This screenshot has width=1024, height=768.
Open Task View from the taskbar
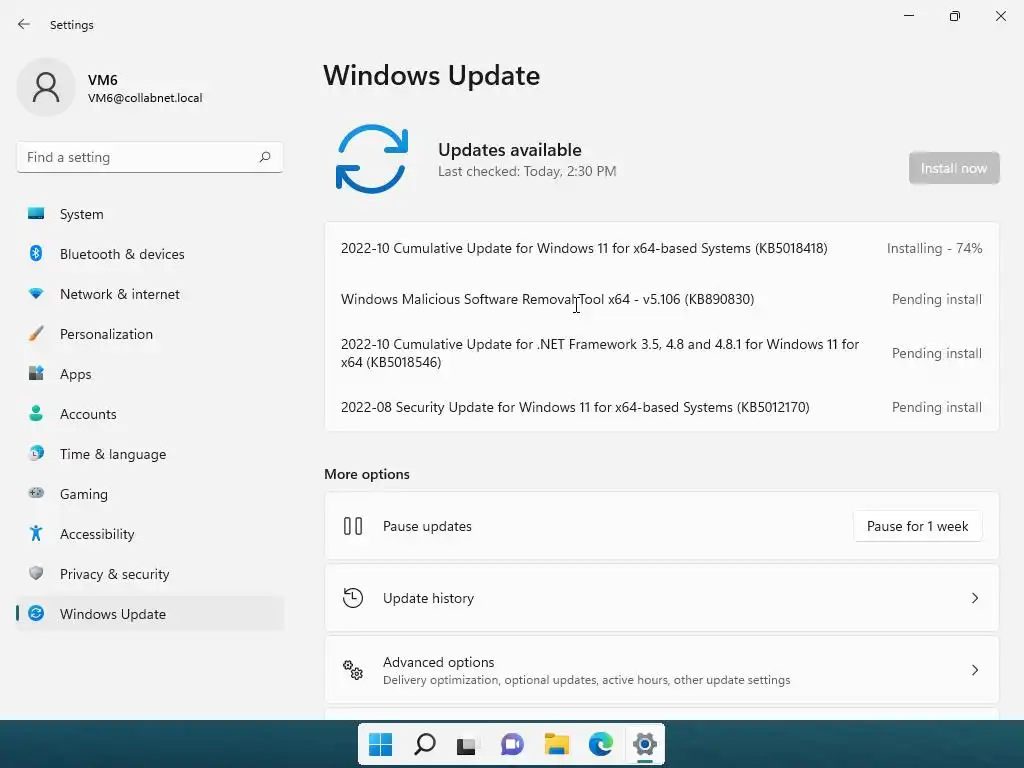point(466,744)
